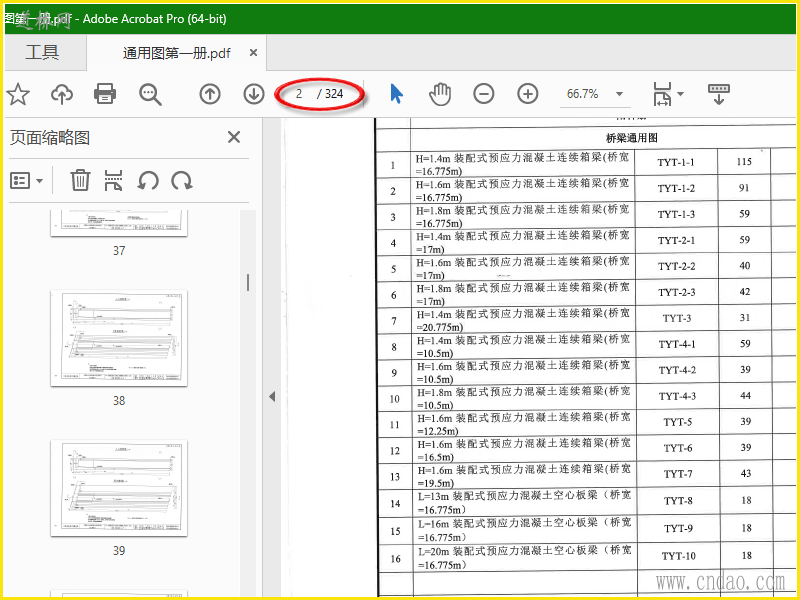Click cell TYT-2-3

[677, 292]
